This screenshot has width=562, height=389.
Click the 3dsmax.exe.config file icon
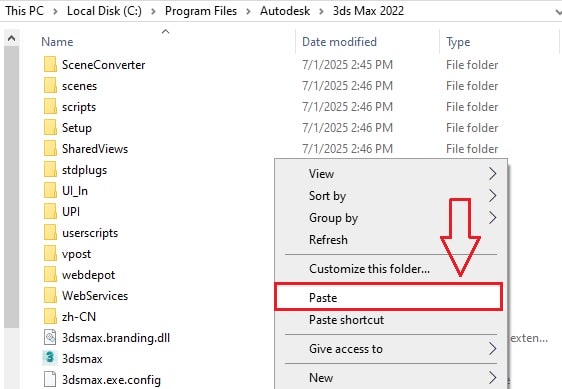click(x=50, y=379)
